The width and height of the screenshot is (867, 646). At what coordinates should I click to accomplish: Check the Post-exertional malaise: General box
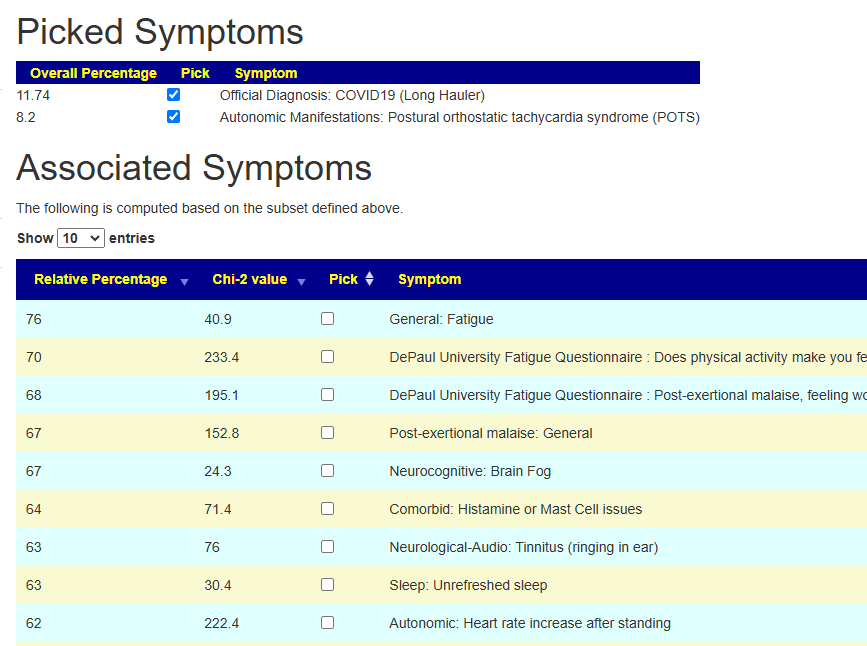pos(327,433)
